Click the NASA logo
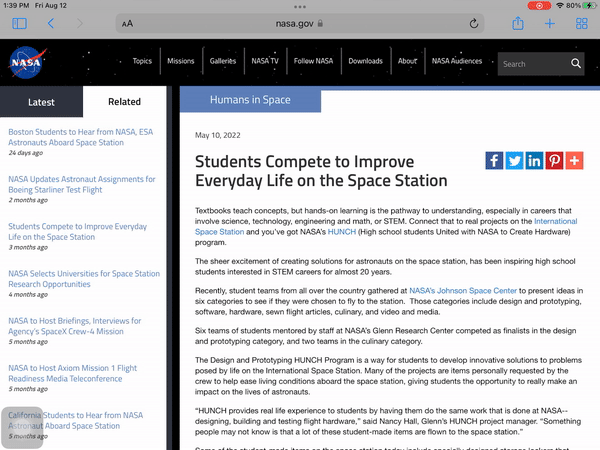The width and height of the screenshot is (600, 450). click(x=28, y=62)
